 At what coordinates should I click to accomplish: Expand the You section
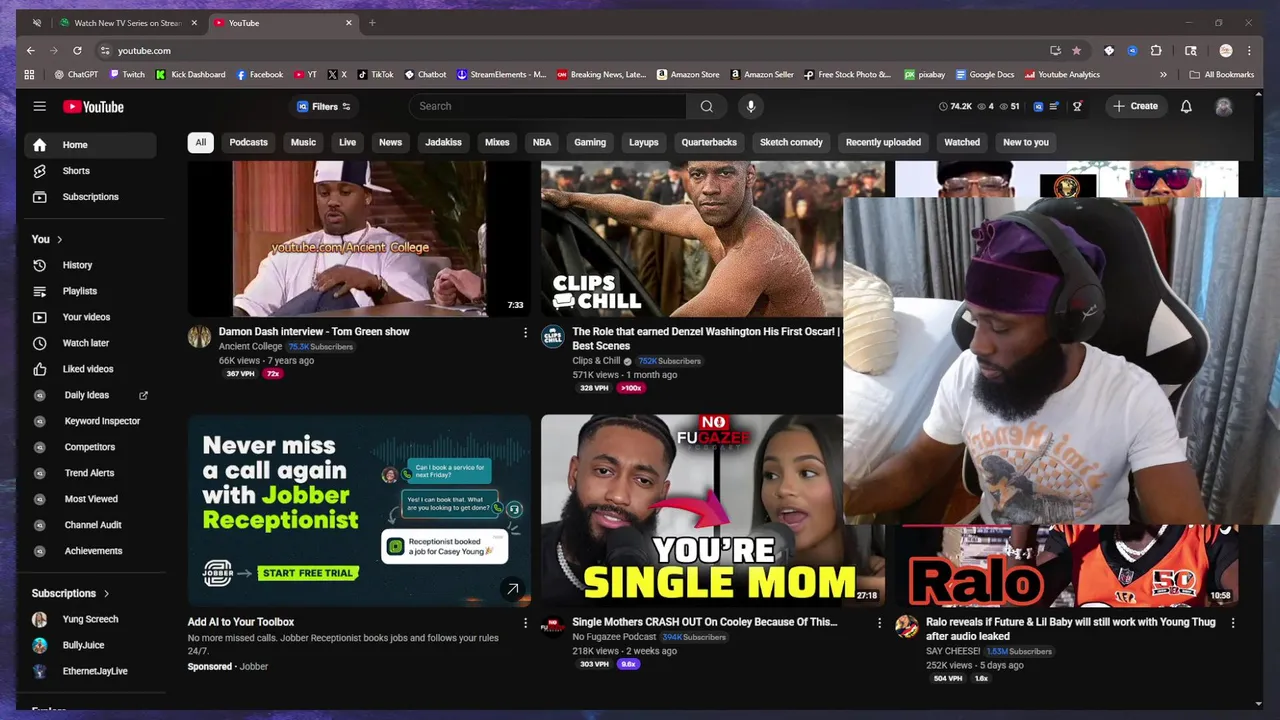click(x=47, y=239)
